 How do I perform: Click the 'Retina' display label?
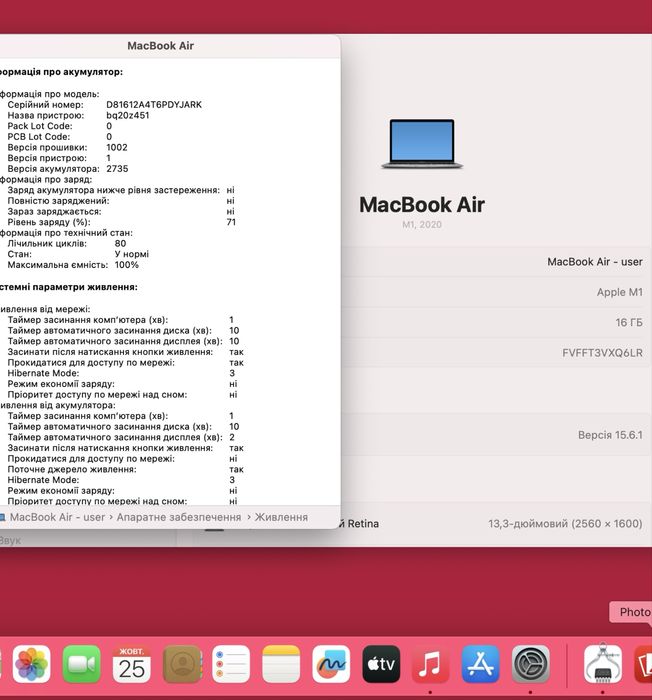pos(363,523)
